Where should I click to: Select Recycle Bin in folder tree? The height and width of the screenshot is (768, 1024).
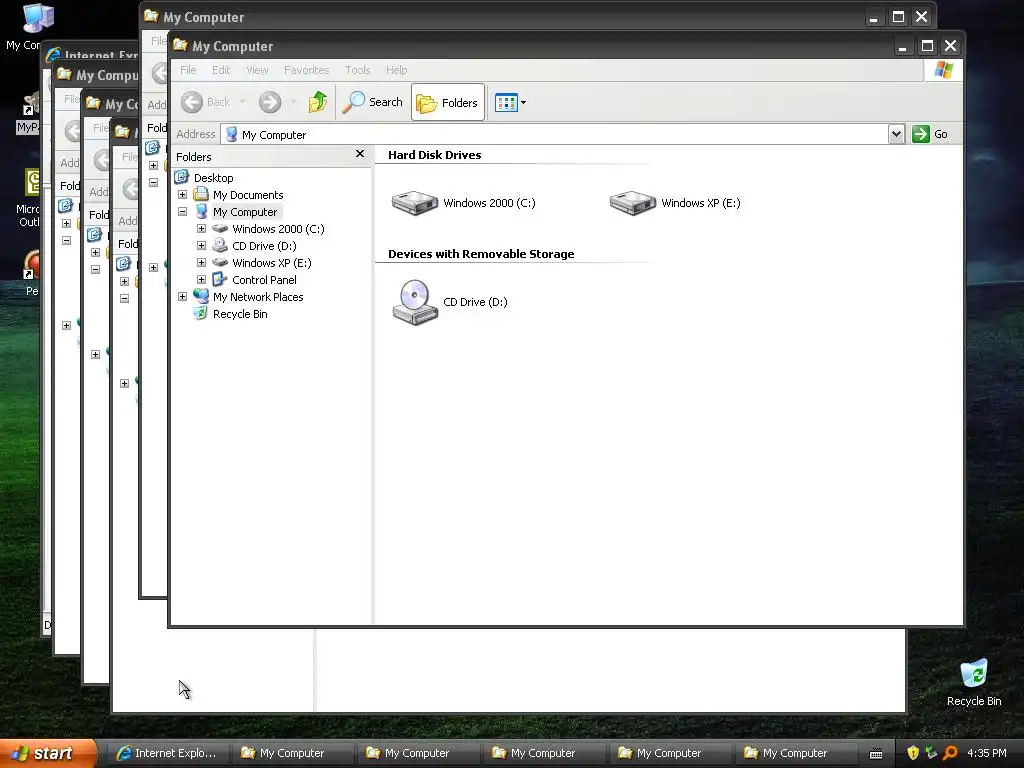click(240, 313)
